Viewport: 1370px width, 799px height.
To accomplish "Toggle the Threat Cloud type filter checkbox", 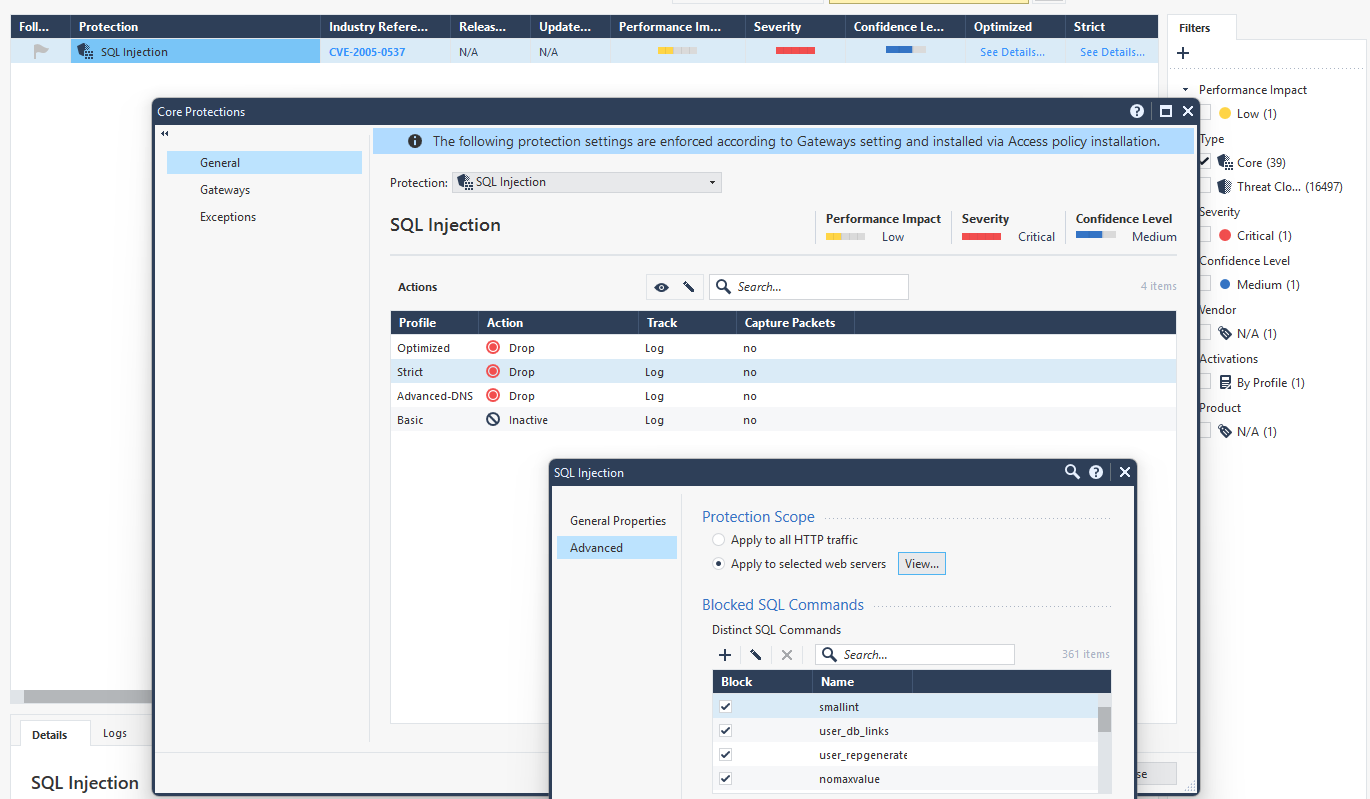I will [1205, 186].
